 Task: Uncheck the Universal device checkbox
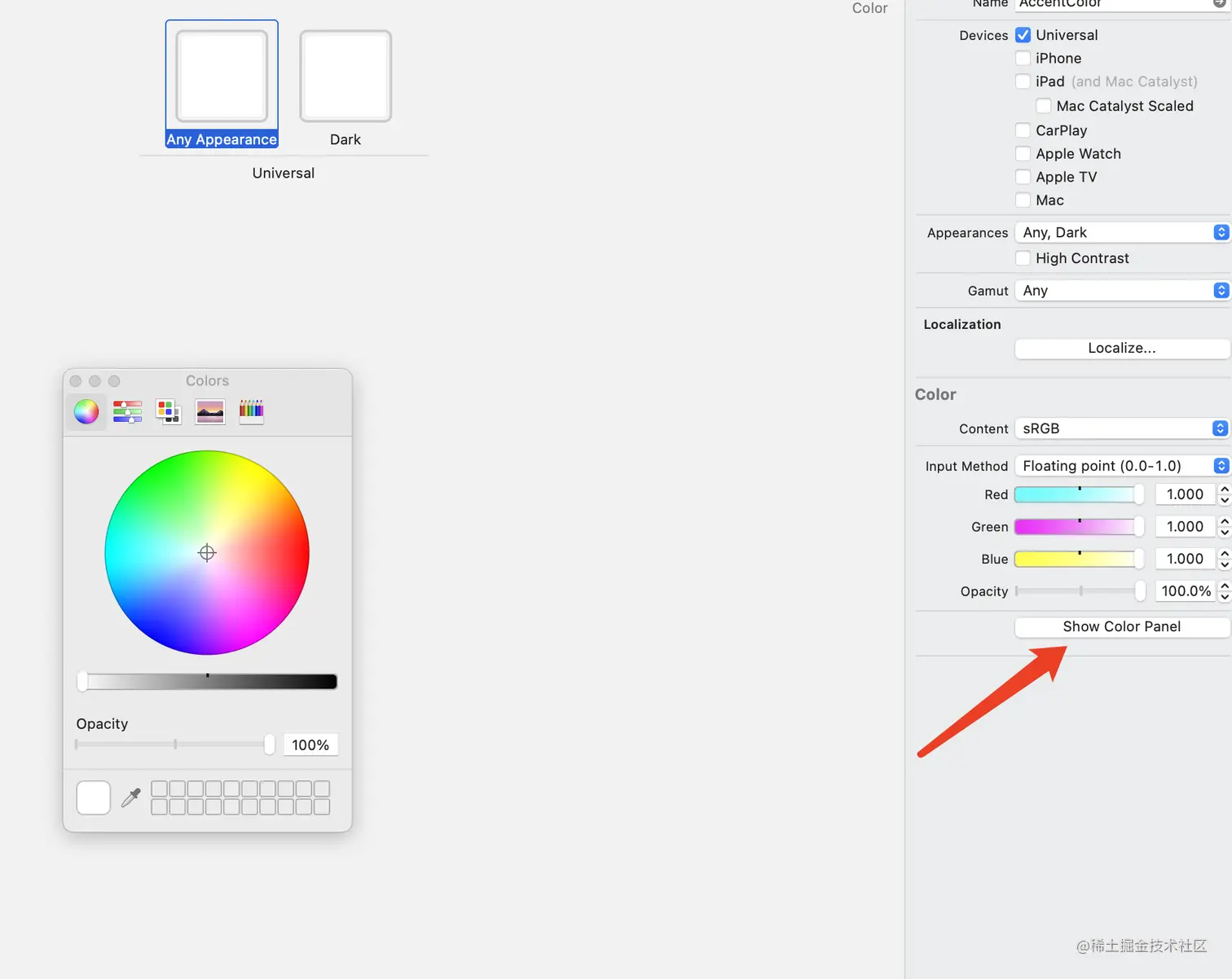(x=1023, y=35)
